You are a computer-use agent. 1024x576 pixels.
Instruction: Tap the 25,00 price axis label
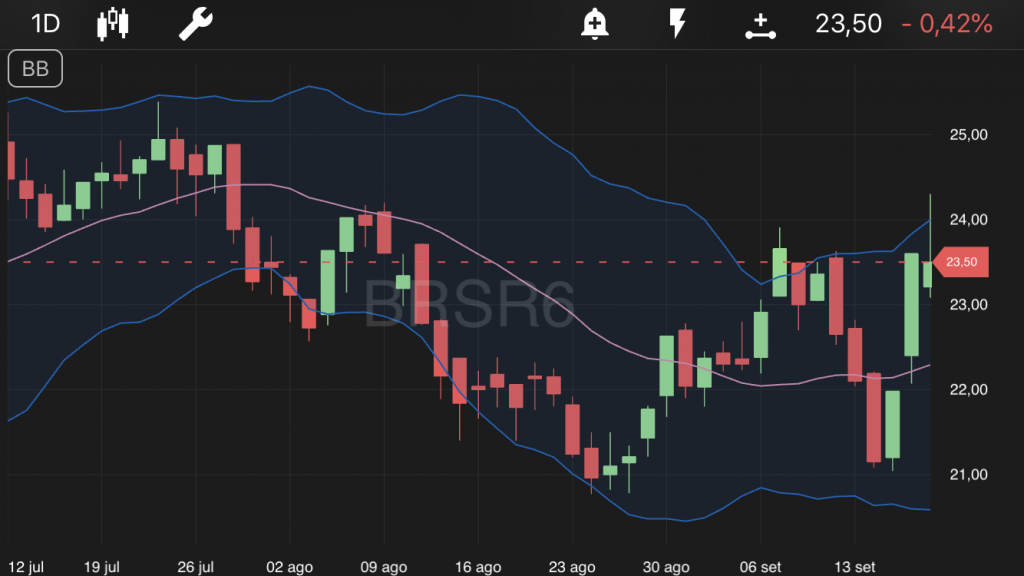968,135
